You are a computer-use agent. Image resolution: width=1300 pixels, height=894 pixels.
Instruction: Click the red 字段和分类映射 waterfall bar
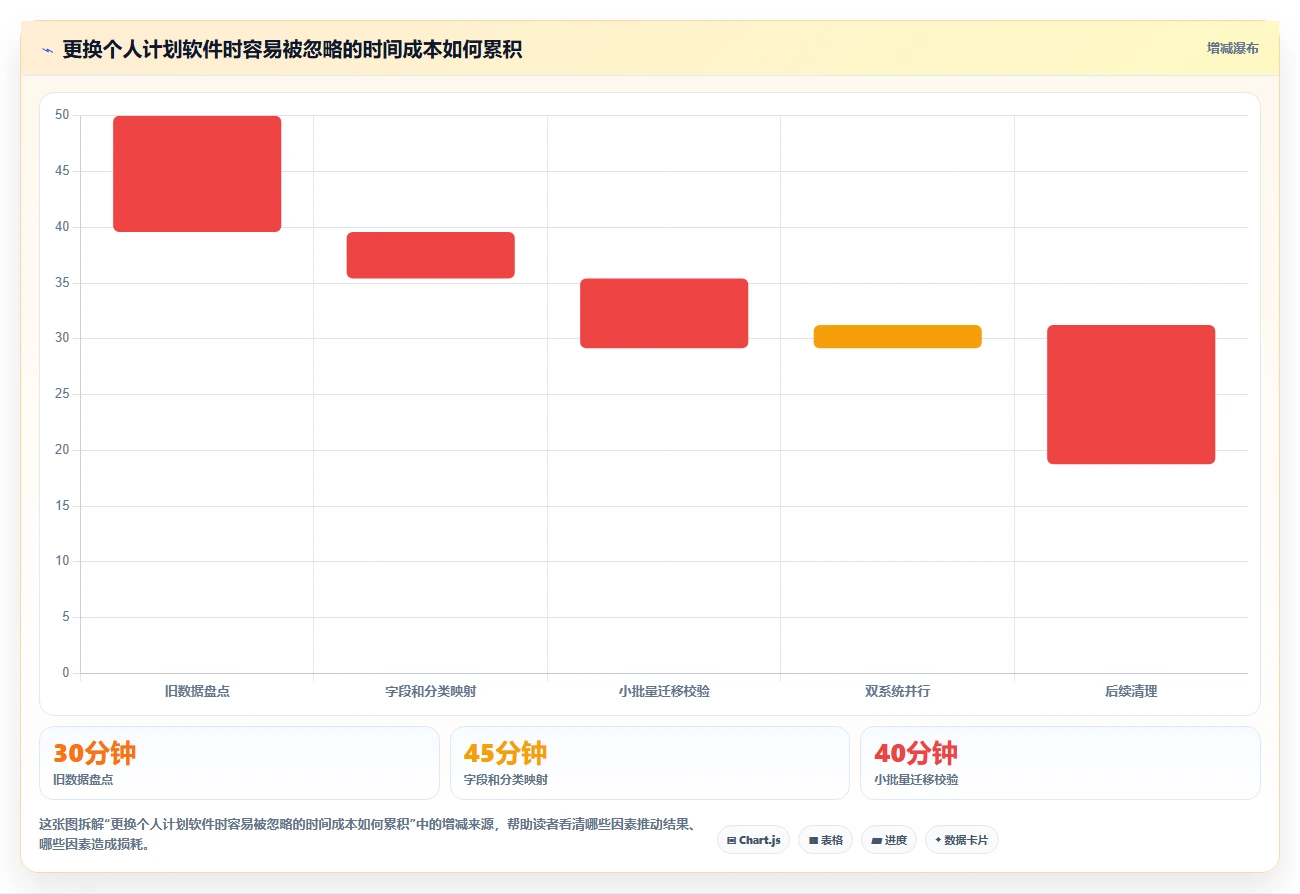click(x=431, y=255)
